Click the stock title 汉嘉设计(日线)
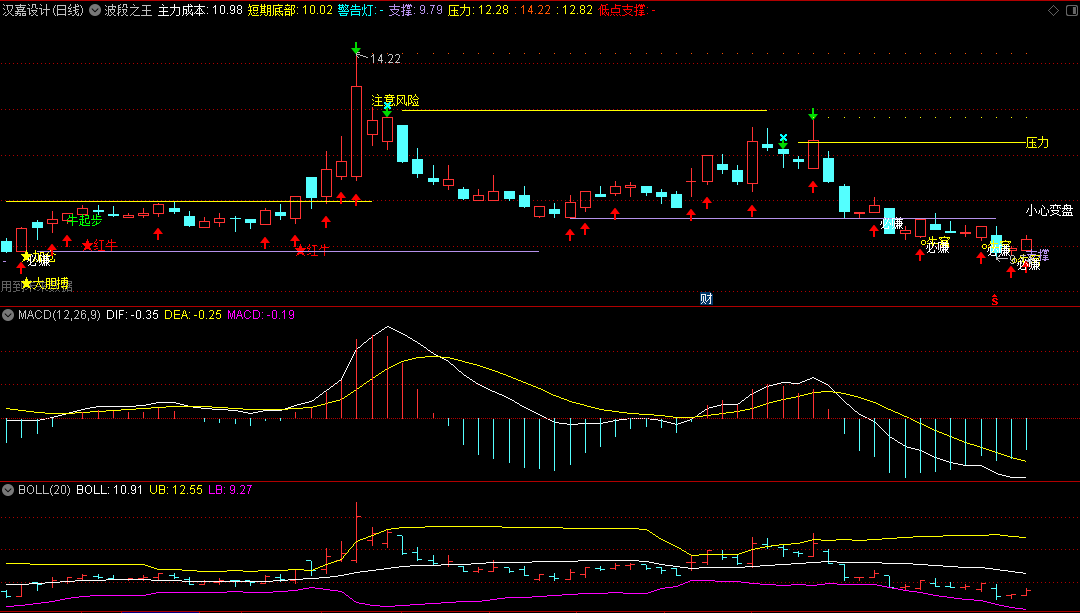Viewport: 1080px width, 613px height. [43, 10]
